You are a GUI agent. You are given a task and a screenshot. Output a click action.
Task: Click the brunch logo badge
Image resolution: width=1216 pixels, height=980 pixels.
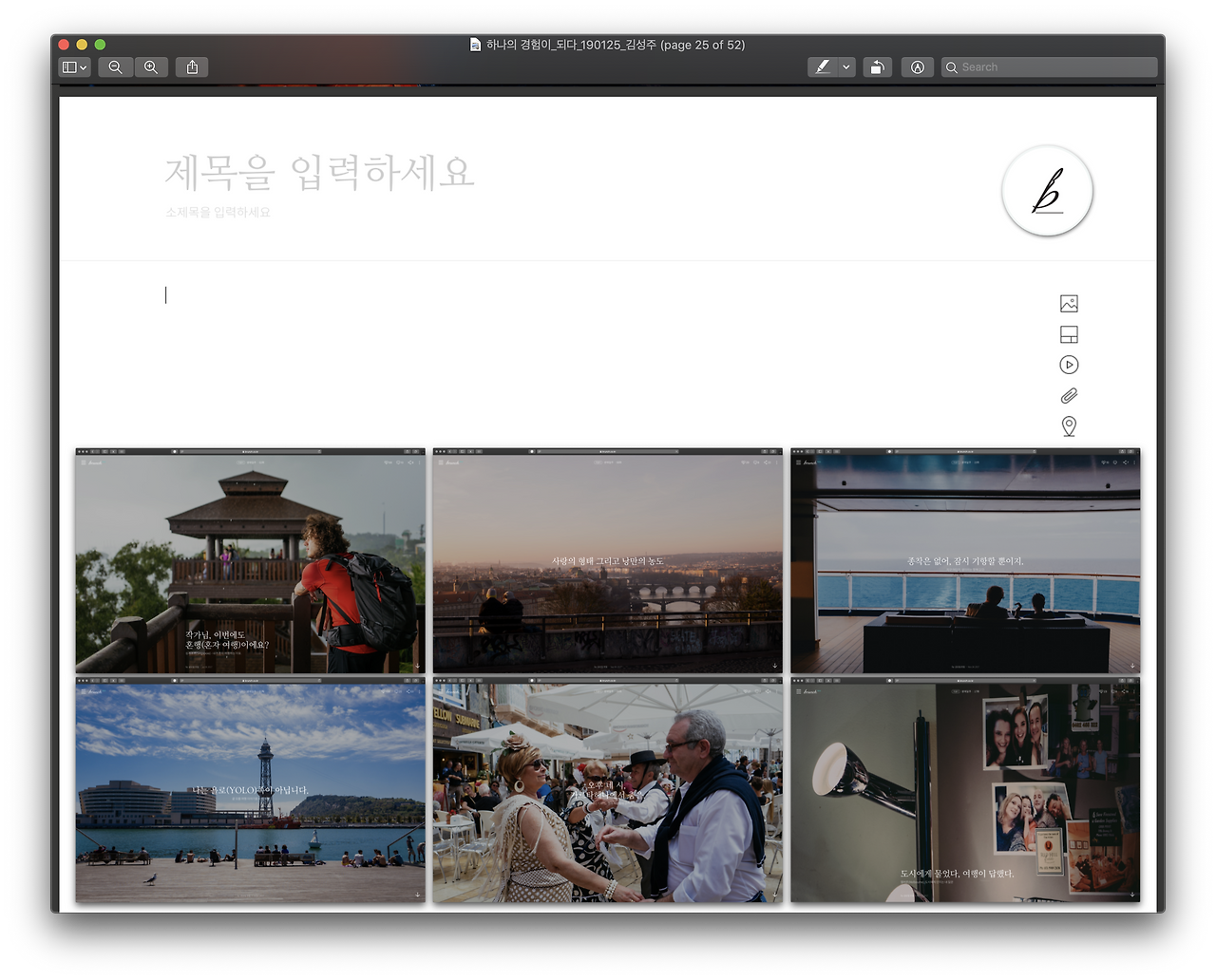point(1047,191)
